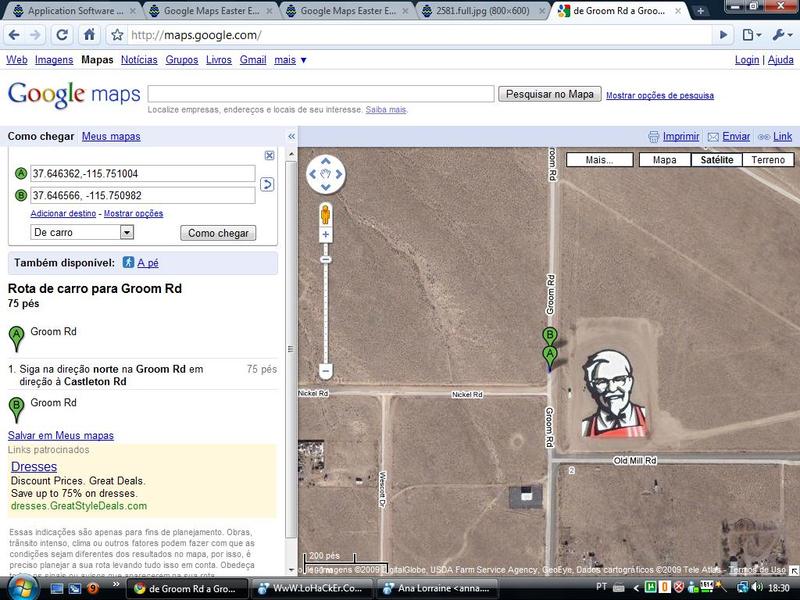Click the directions panel scrollbar

pos(291,348)
